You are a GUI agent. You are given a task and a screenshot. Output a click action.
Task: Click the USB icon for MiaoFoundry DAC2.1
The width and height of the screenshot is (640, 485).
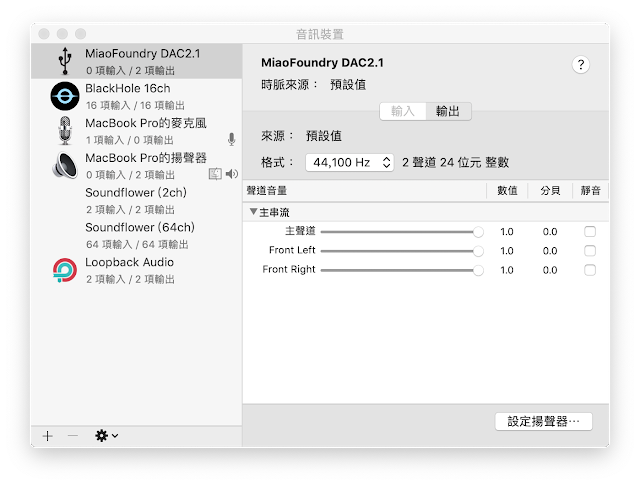(x=65, y=61)
